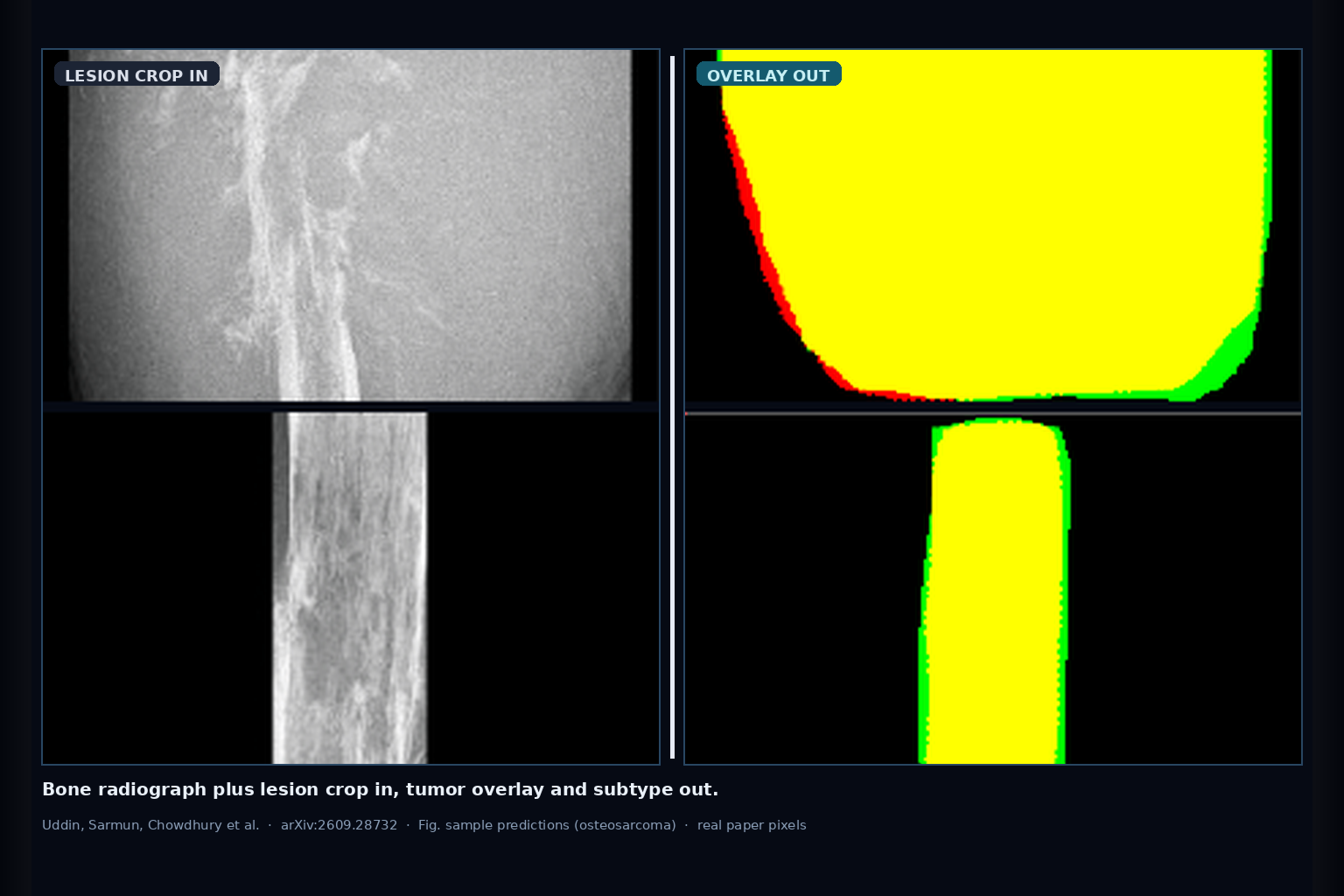Click the 'real paper pixels' note

coord(752,825)
